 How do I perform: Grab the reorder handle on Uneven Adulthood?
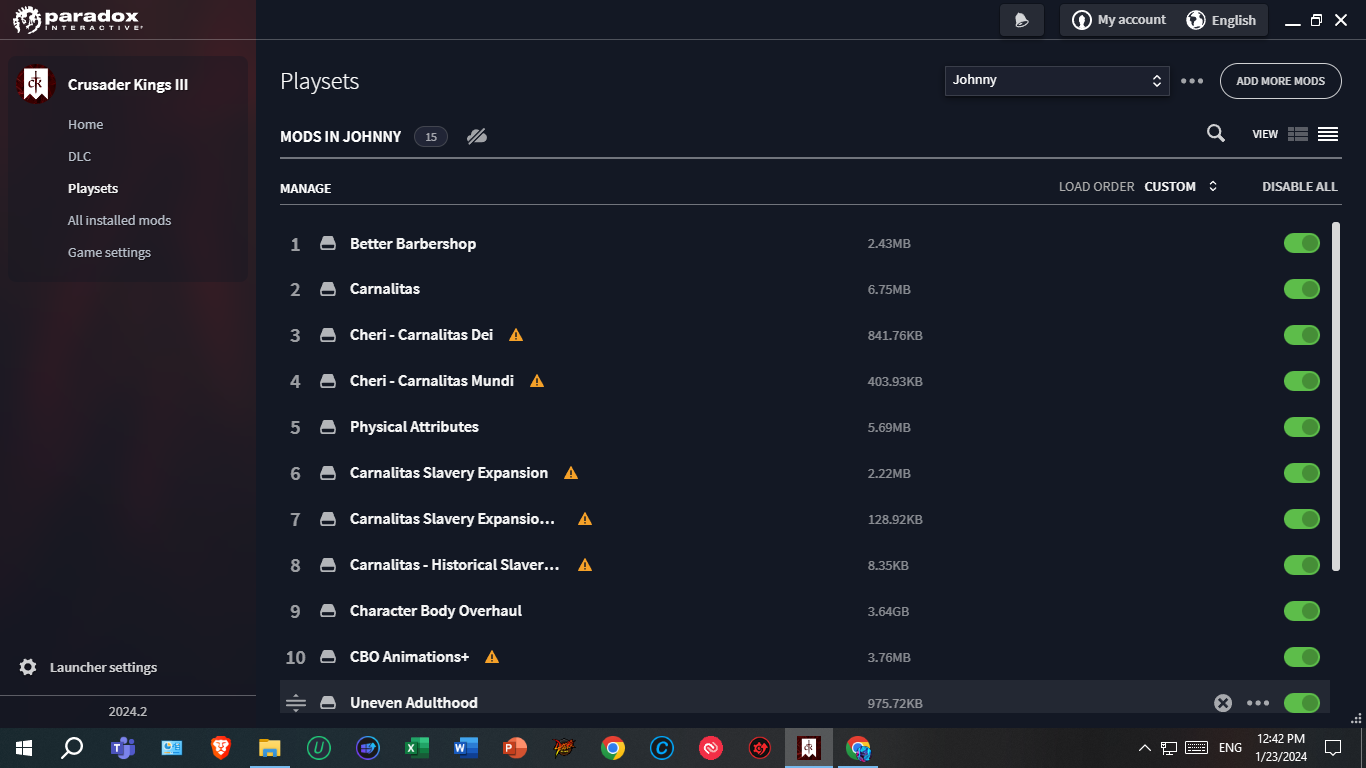coord(295,703)
